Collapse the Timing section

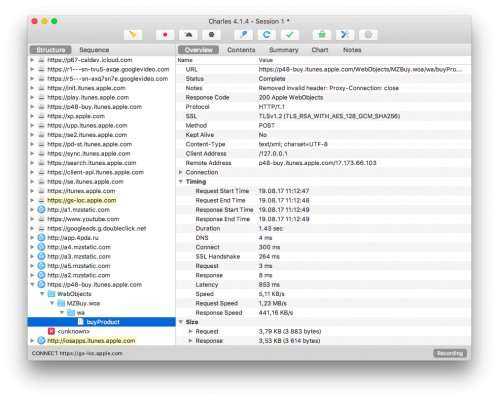click(181, 181)
